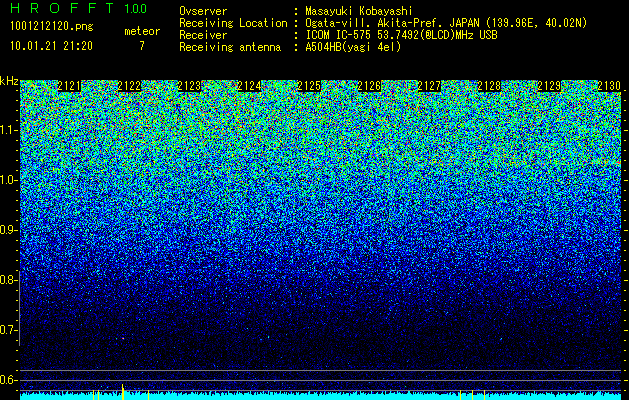Click the kHz axis unit label
This screenshot has height=400, width=629.
(9, 82)
